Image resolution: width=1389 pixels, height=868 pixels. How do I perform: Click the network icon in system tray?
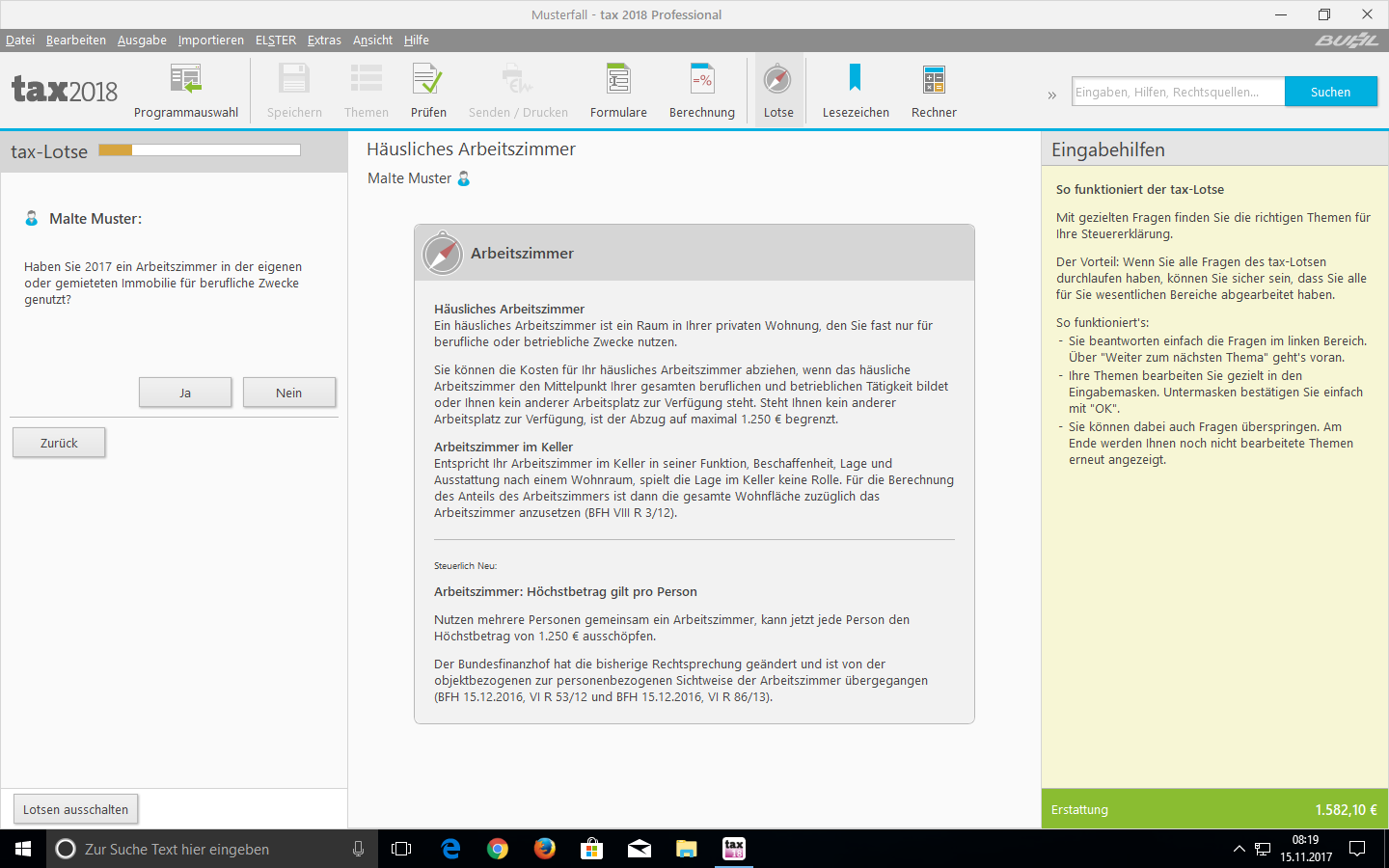(x=1263, y=849)
